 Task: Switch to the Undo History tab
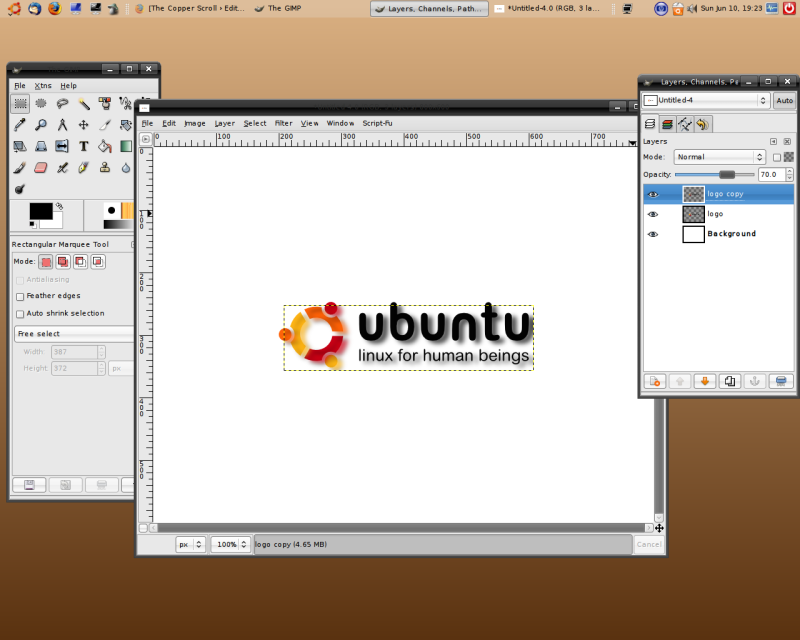[703, 124]
